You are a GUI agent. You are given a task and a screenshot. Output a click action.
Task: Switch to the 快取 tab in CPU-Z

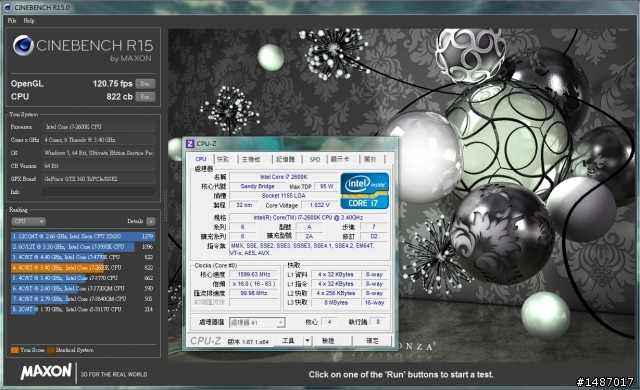[x=223, y=159]
